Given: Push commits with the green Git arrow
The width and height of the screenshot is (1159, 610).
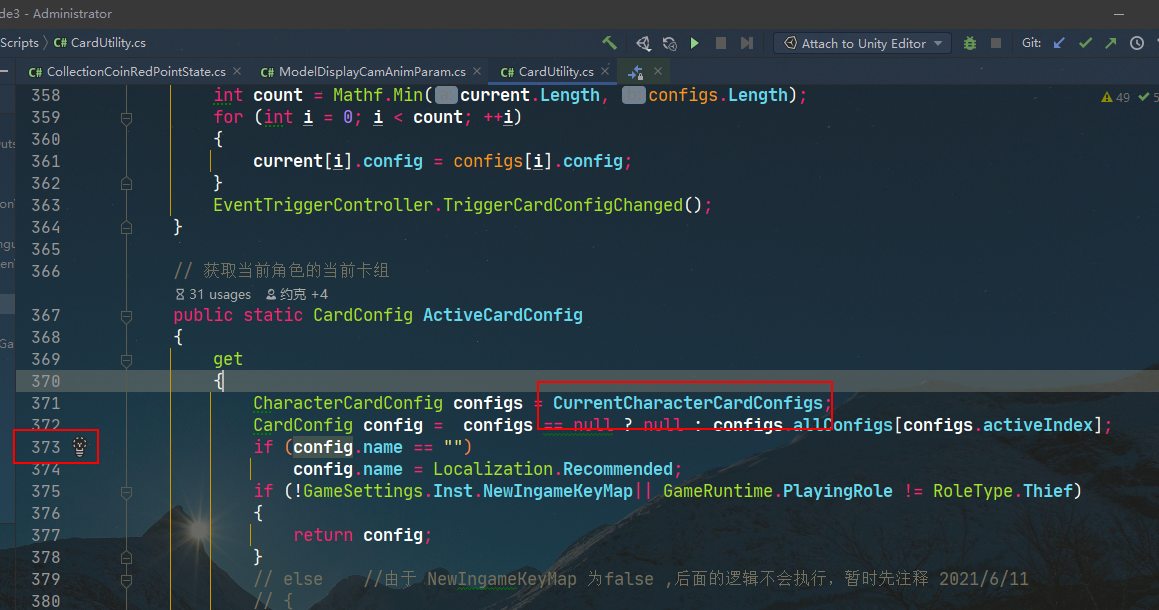Looking at the screenshot, I should click(1110, 44).
